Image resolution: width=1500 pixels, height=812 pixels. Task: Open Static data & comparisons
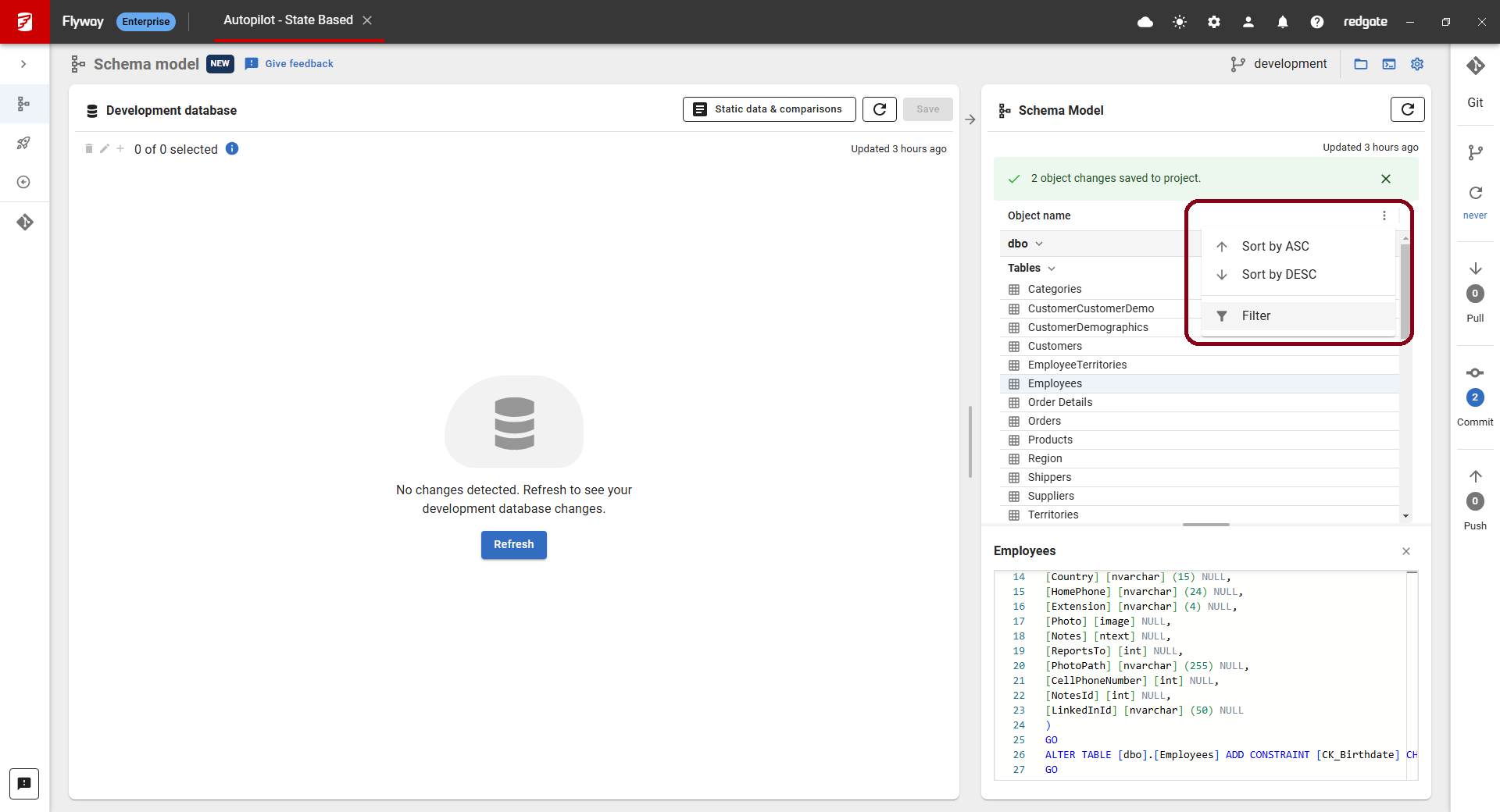coord(769,109)
